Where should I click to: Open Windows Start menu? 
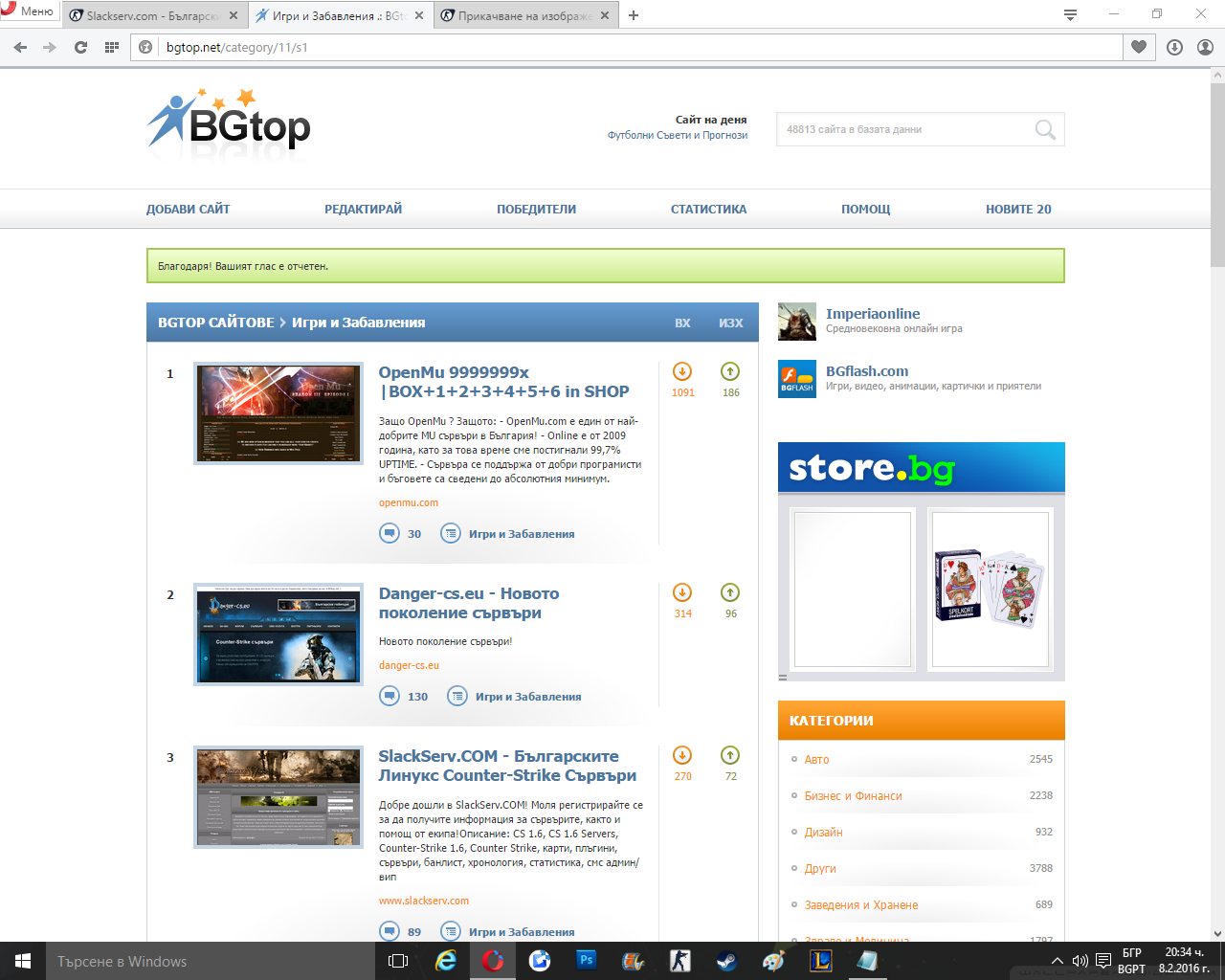pyautogui.click(x=23, y=961)
